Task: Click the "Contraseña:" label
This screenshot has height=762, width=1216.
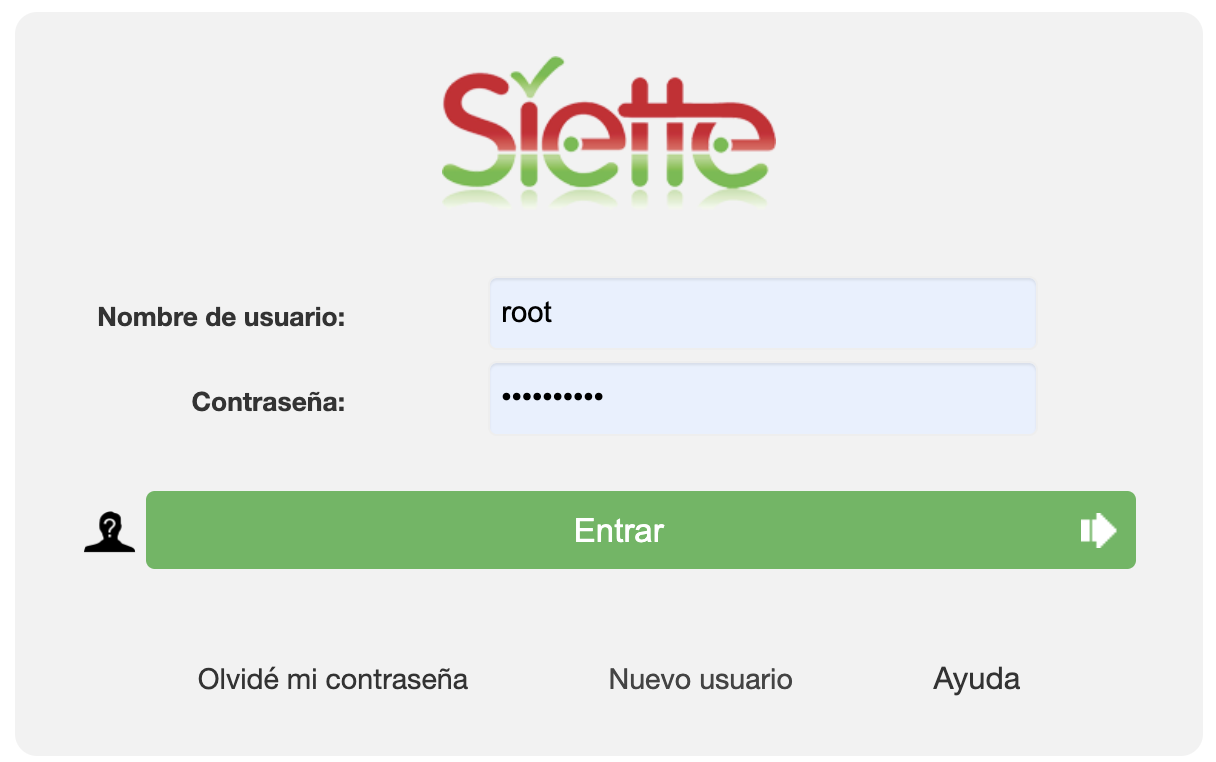Action: (x=268, y=402)
